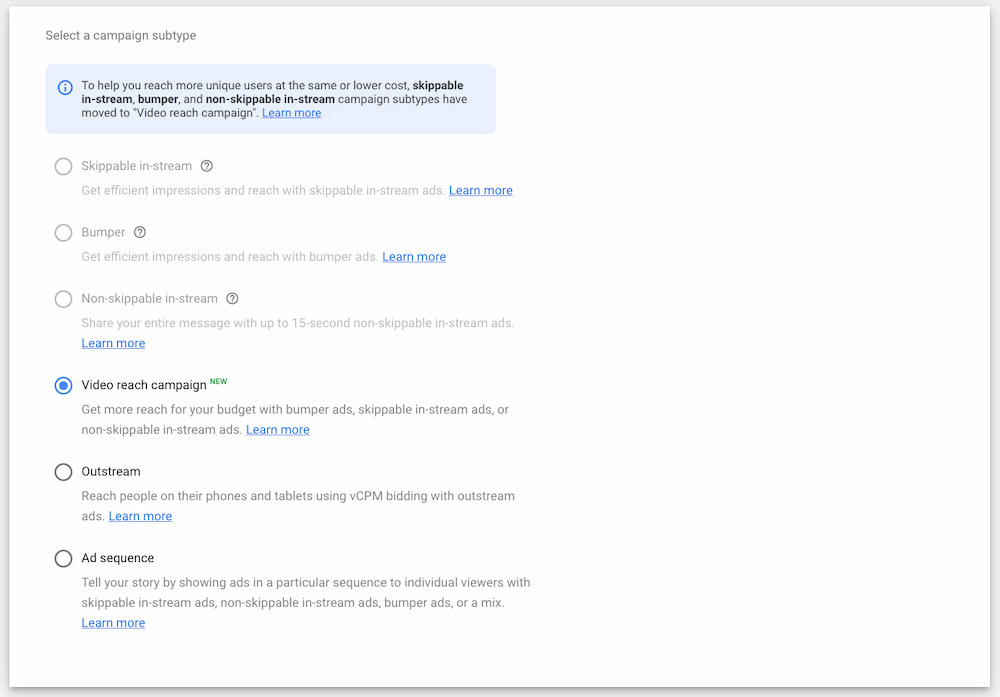Open Learn more for Video reach campaign

(277, 429)
